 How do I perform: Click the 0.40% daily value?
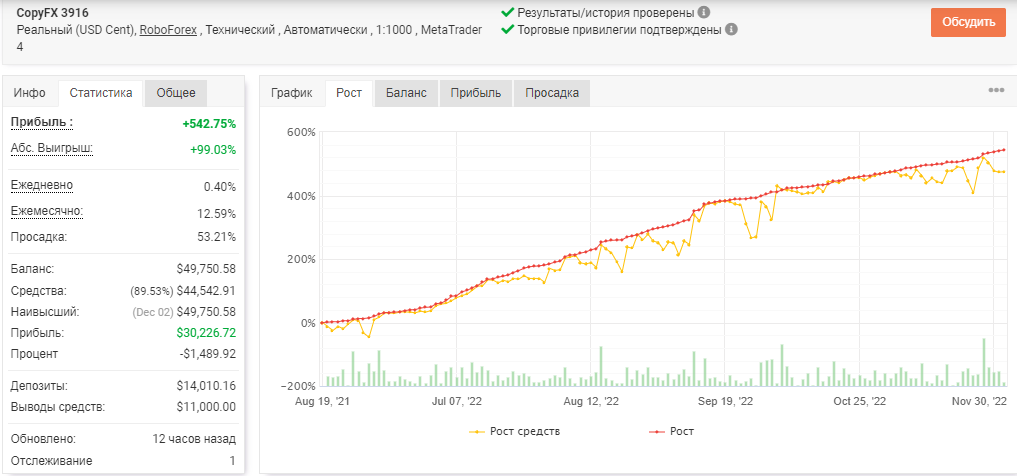pyautogui.click(x=220, y=187)
